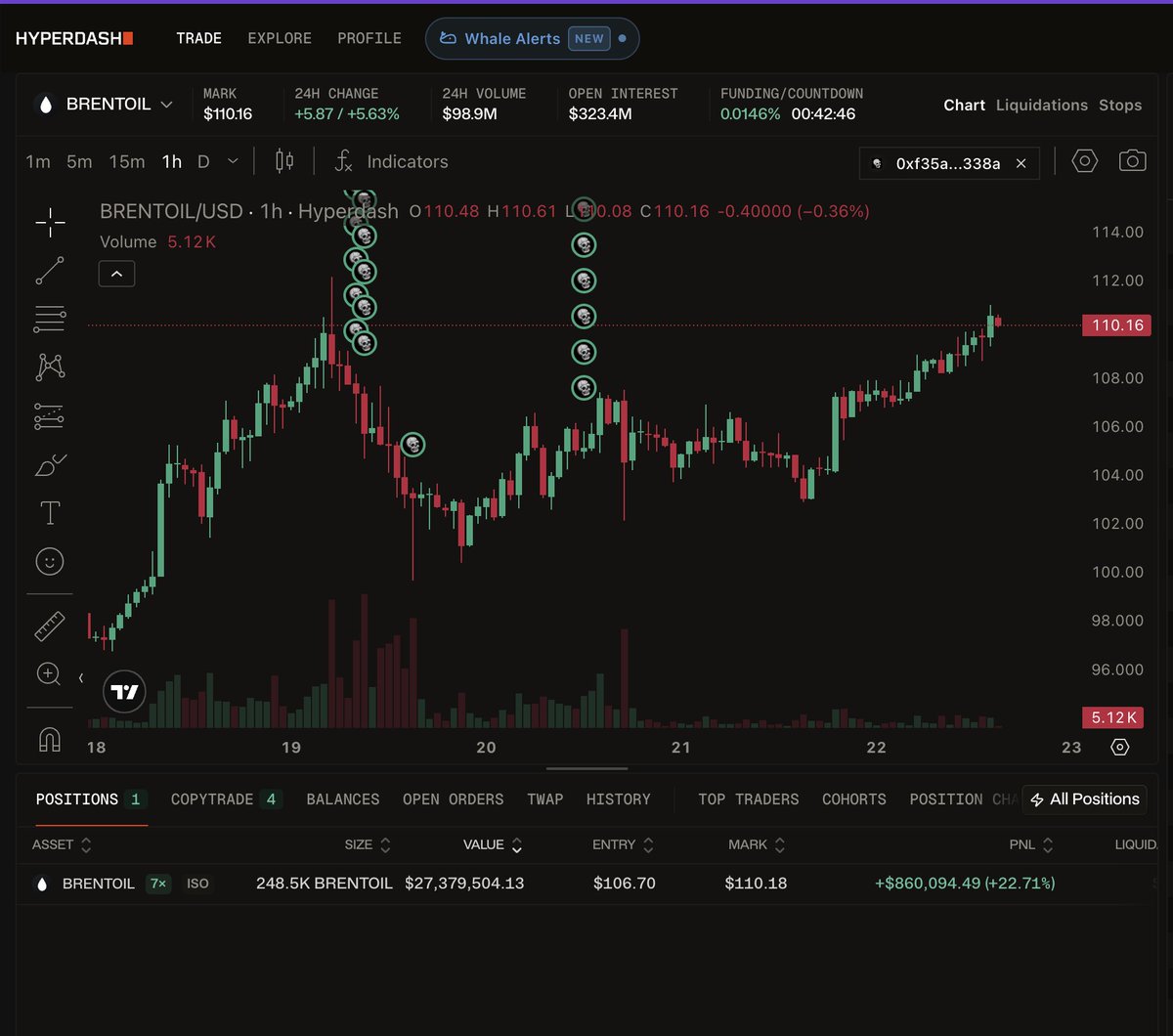Screen dimensions: 1173x1036
Task: Open the COPYTRADE tab
Action: point(226,799)
